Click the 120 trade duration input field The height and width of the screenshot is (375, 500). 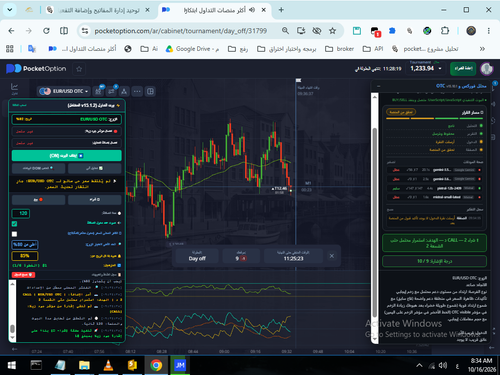tap(21, 213)
